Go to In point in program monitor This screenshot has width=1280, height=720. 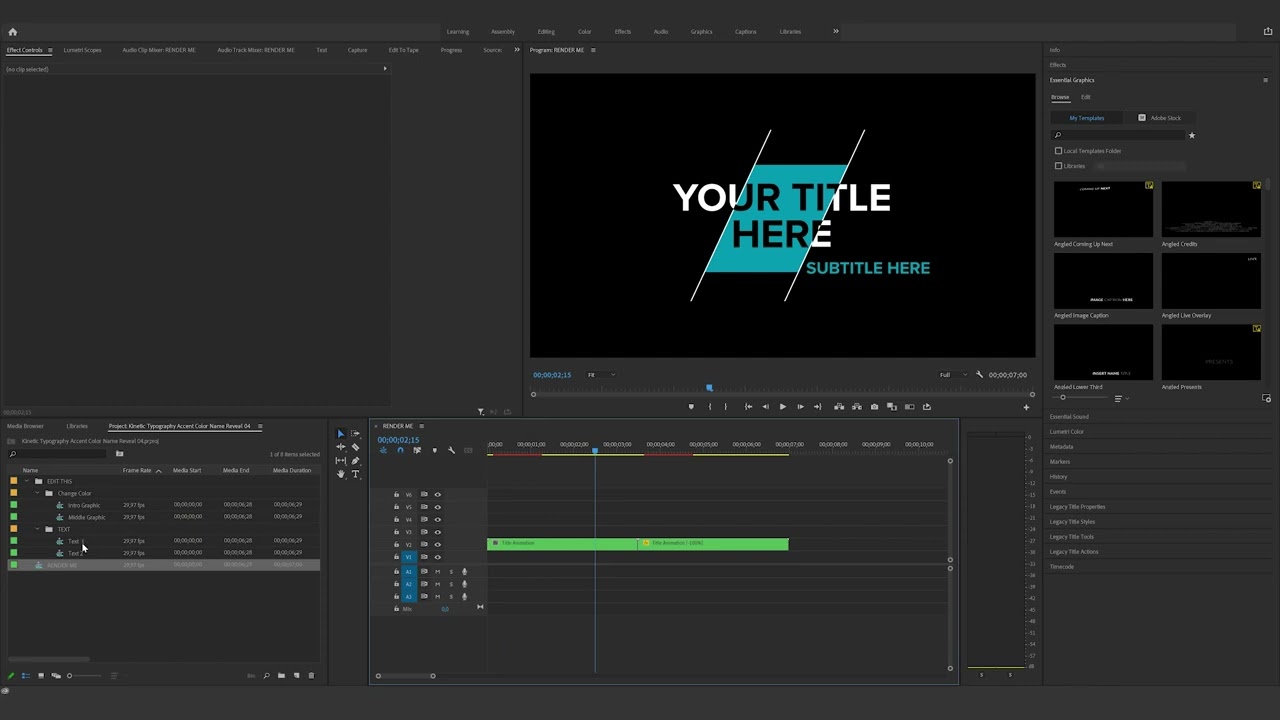click(748, 407)
